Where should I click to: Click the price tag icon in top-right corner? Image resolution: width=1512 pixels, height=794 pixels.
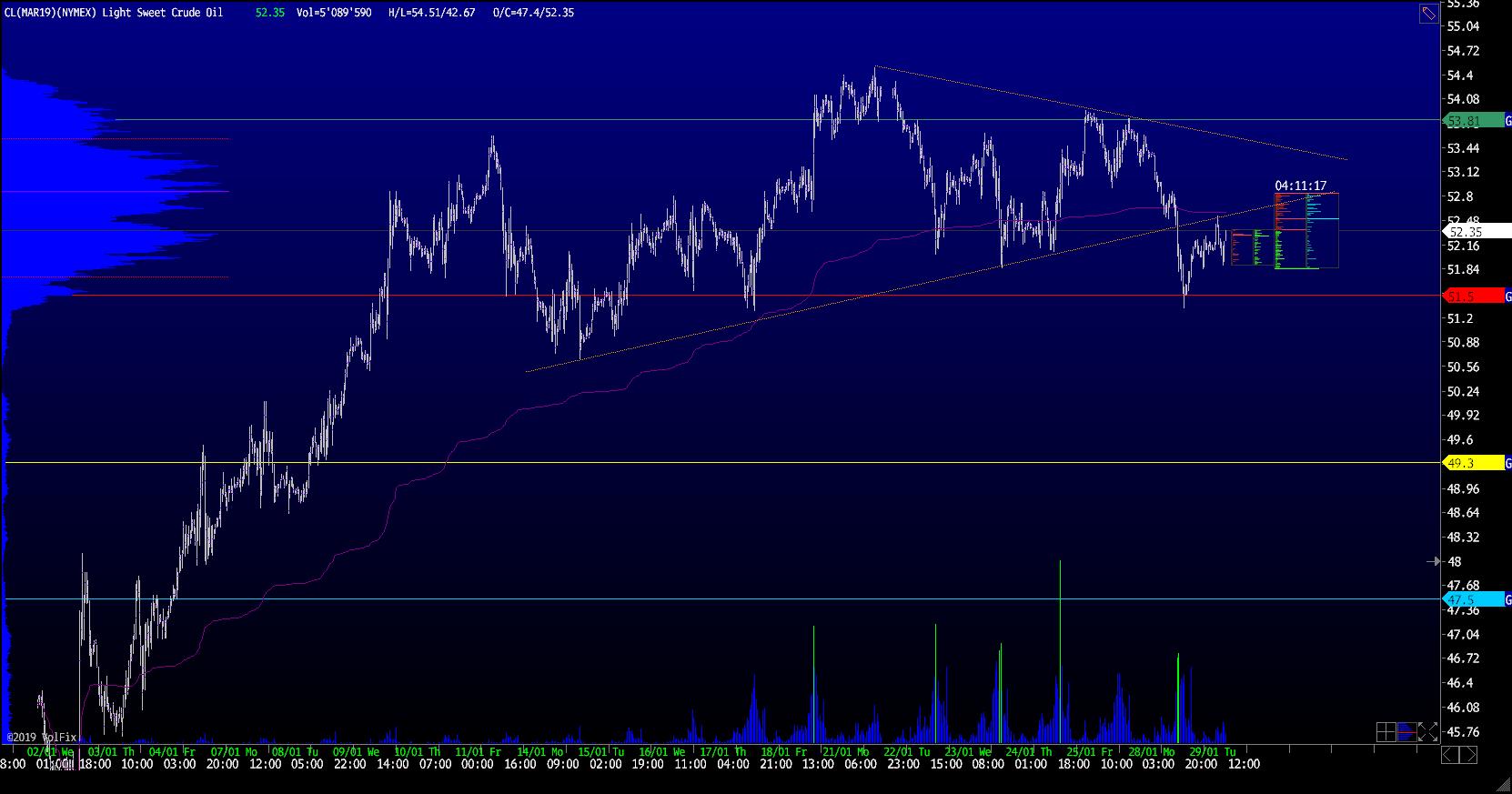[x=1428, y=13]
